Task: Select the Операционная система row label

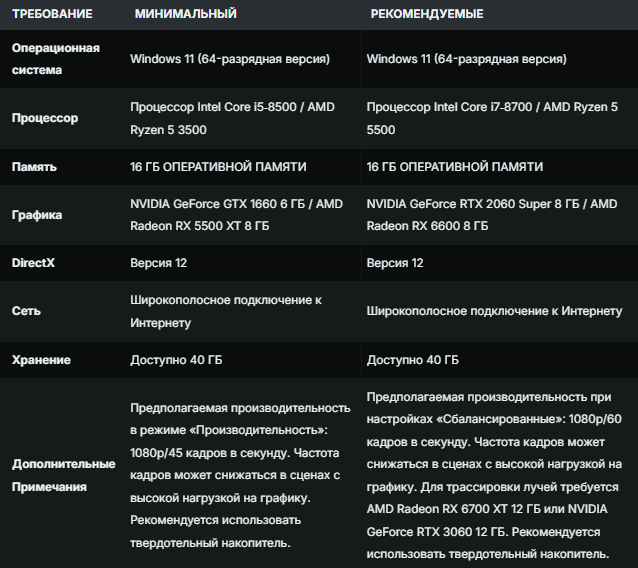Action: [55, 59]
